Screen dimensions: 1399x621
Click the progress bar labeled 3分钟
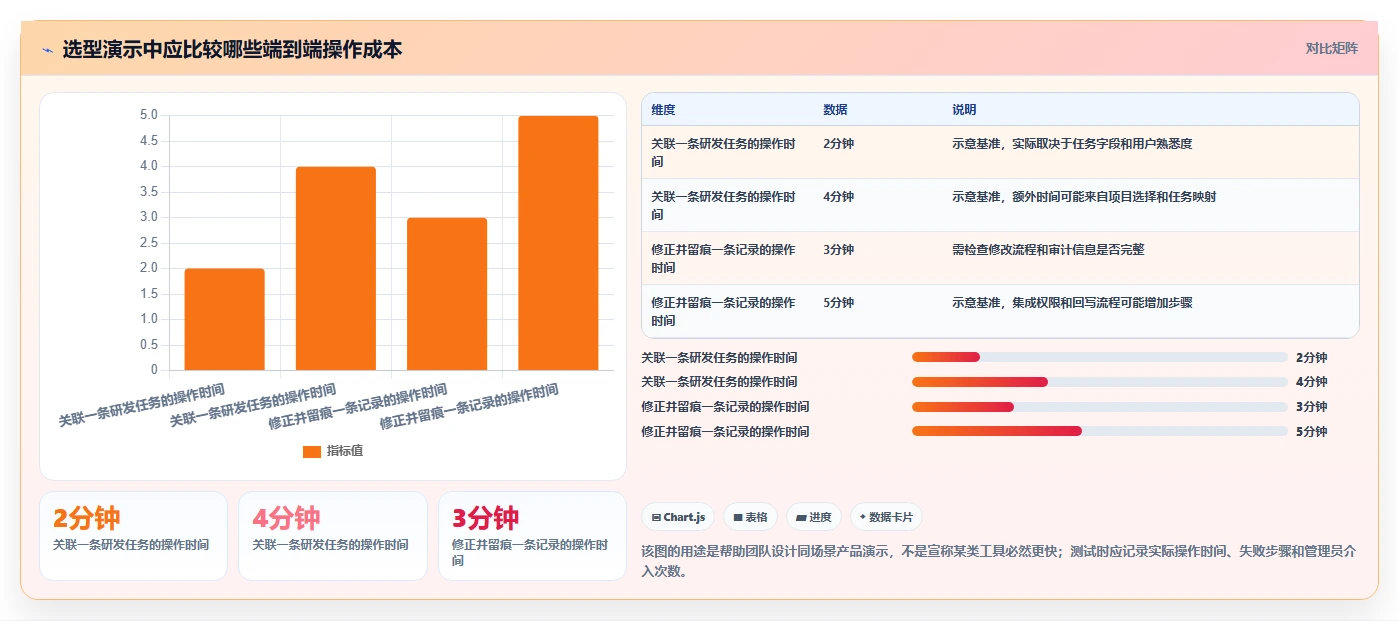(x=1100, y=407)
